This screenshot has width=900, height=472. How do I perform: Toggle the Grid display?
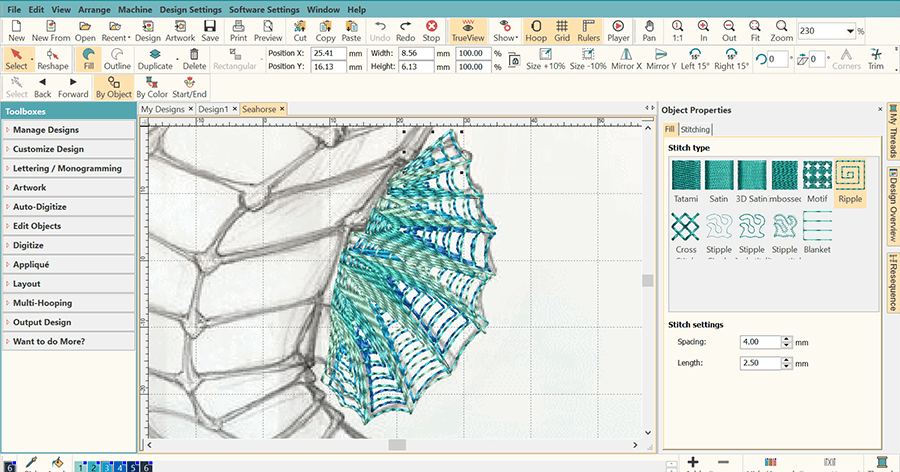pos(562,30)
